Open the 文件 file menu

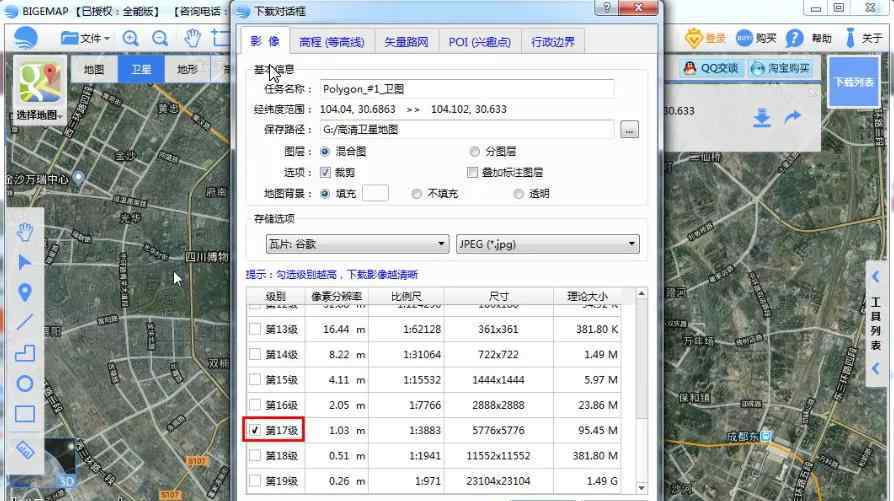[86, 38]
